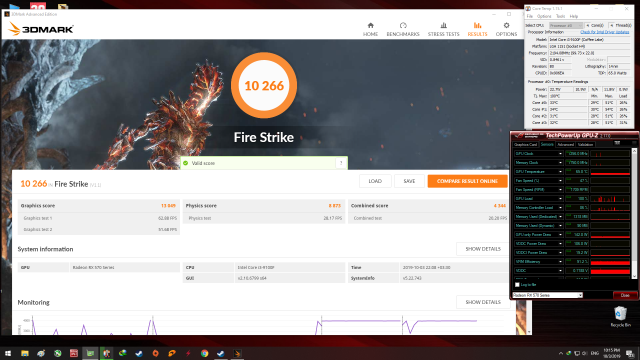Open Memory Used (Dedicated) sensor dropdown
Image resolution: width=640 pixels, height=360 pixels.
560,217
